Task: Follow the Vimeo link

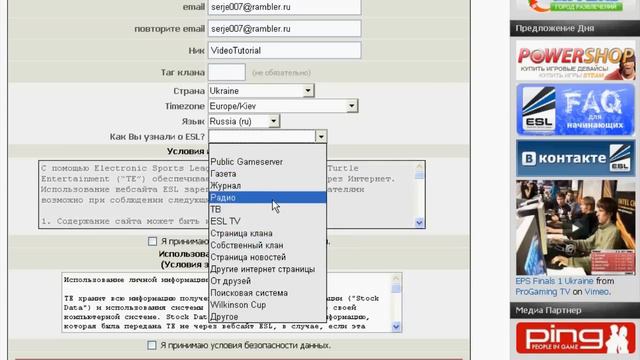Action: coord(596,292)
